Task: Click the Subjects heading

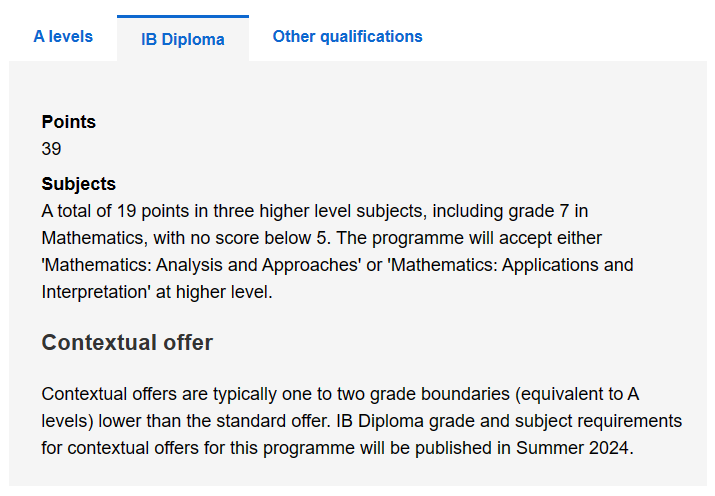Action: click(x=78, y=184)
